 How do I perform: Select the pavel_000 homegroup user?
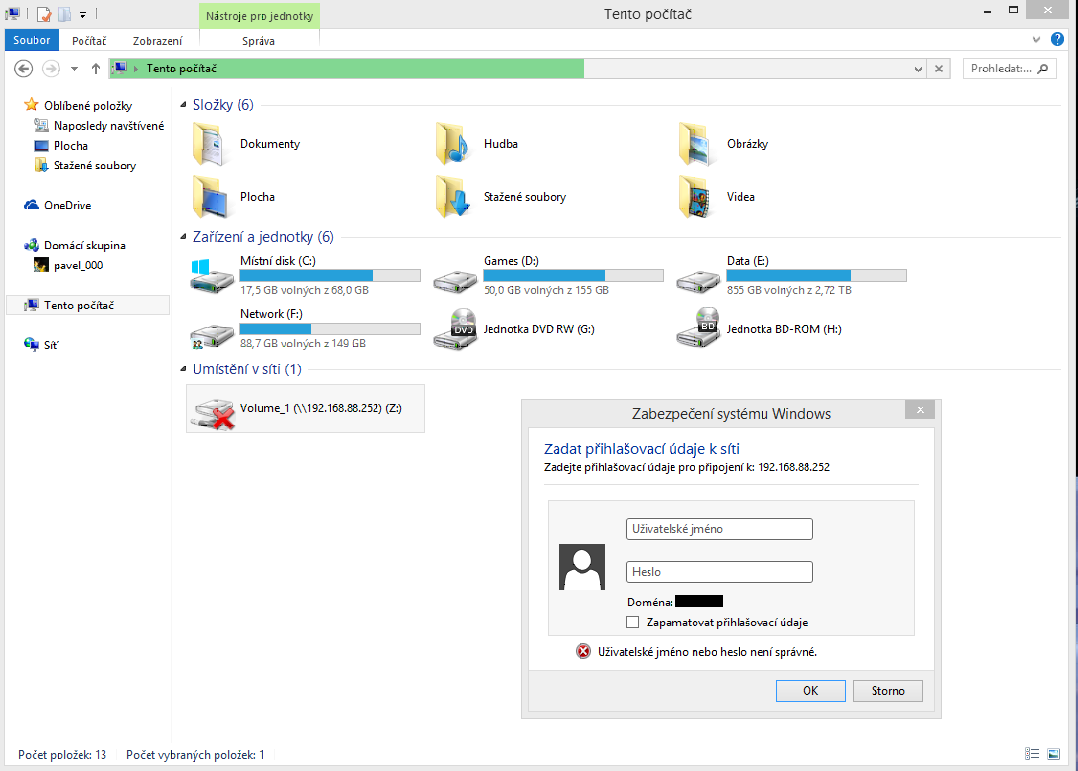point(78,265)
